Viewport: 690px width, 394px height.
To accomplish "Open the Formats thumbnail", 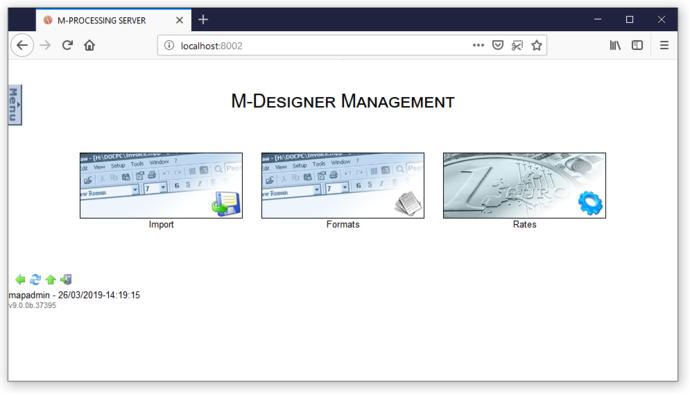I will tap(343, 185).
